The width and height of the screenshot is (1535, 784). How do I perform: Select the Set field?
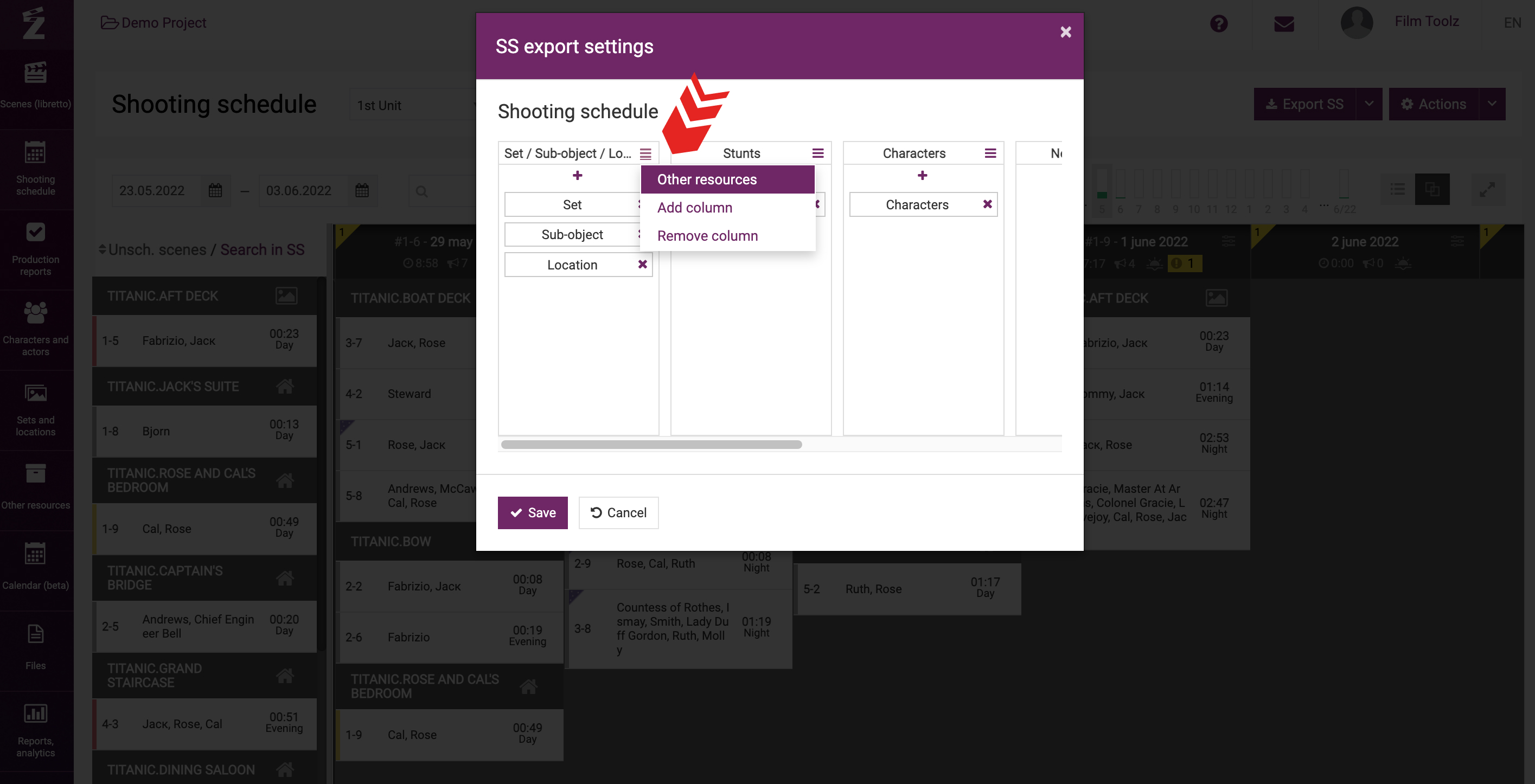pyautogui.click(x=572, y=204)
